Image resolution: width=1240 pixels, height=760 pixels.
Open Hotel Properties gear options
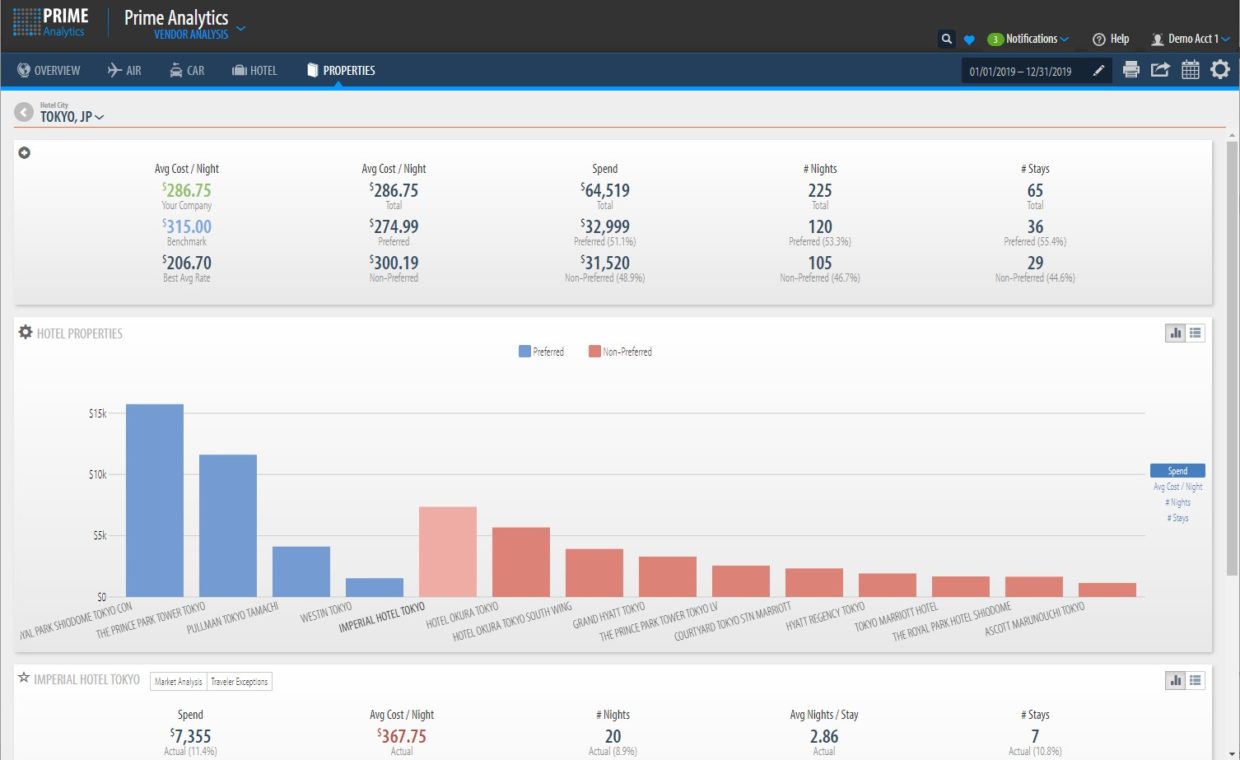[26, 332]
